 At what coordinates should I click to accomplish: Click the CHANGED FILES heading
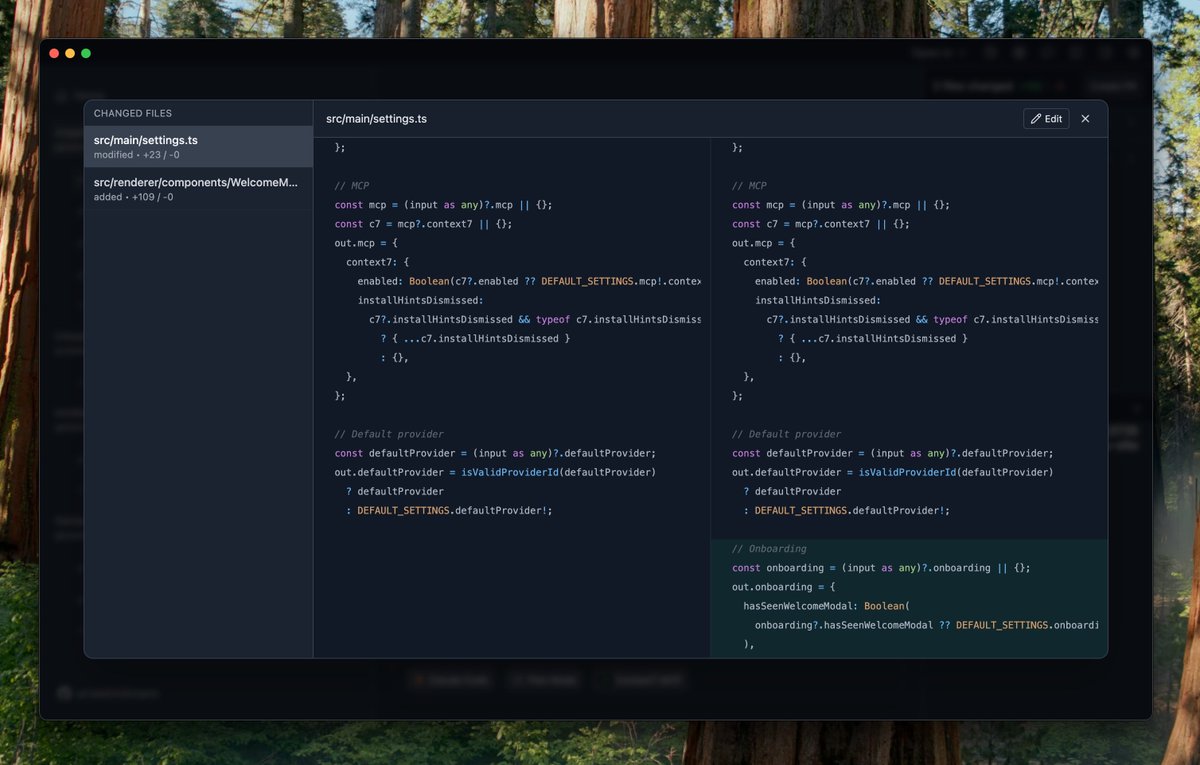133,114
